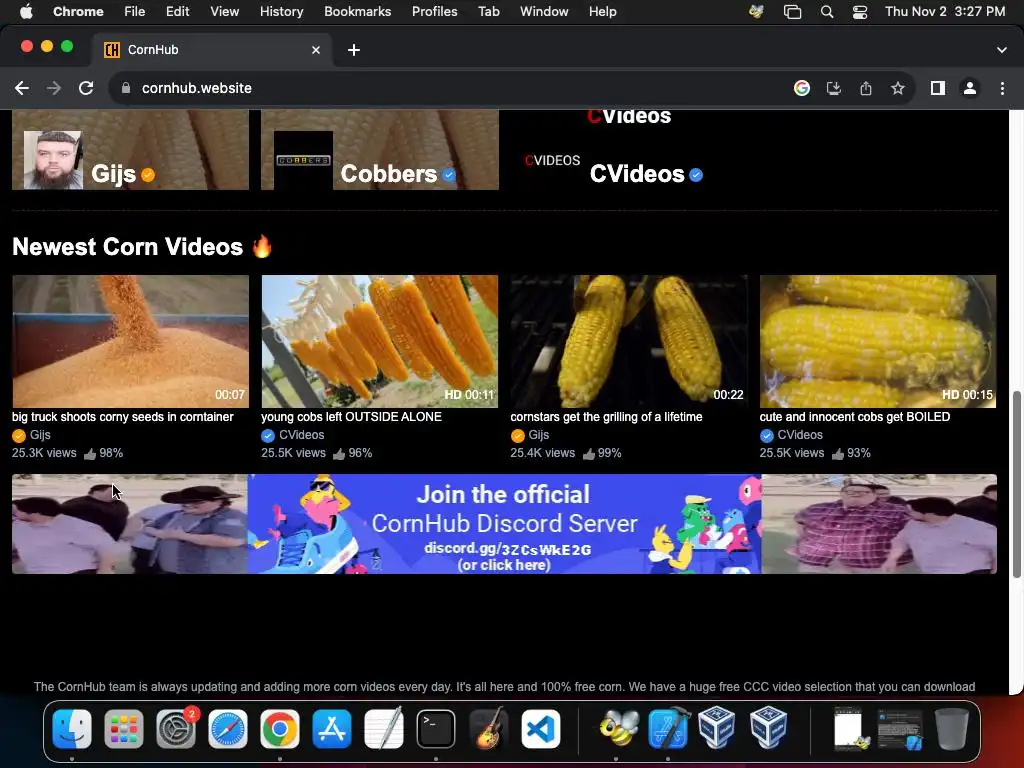The image size is (1024, 768).
Task: Play the grilling cornstars video thumbnail
Action: (629, 341)
